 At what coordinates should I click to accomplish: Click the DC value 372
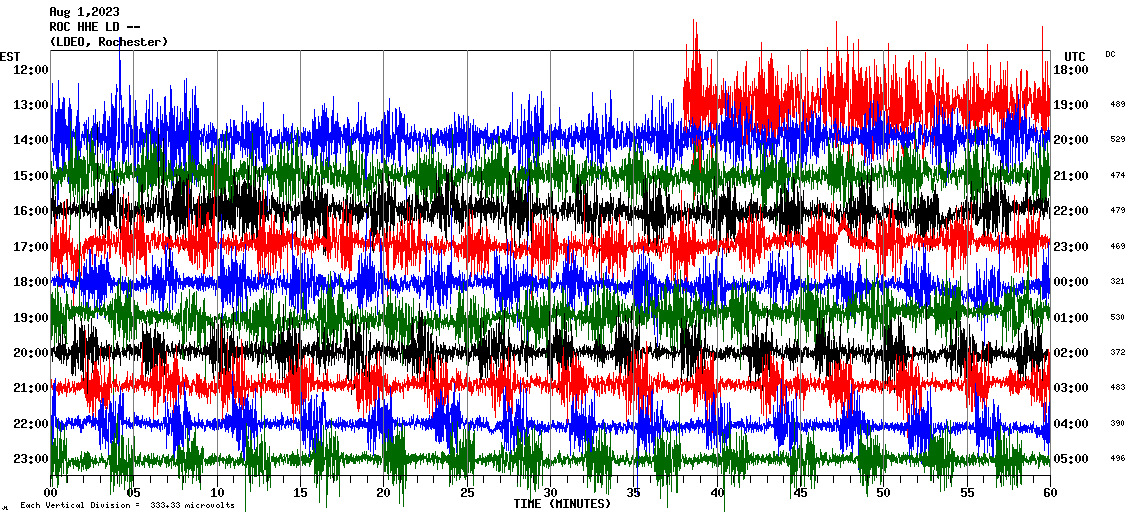(x=1117, y=353)
